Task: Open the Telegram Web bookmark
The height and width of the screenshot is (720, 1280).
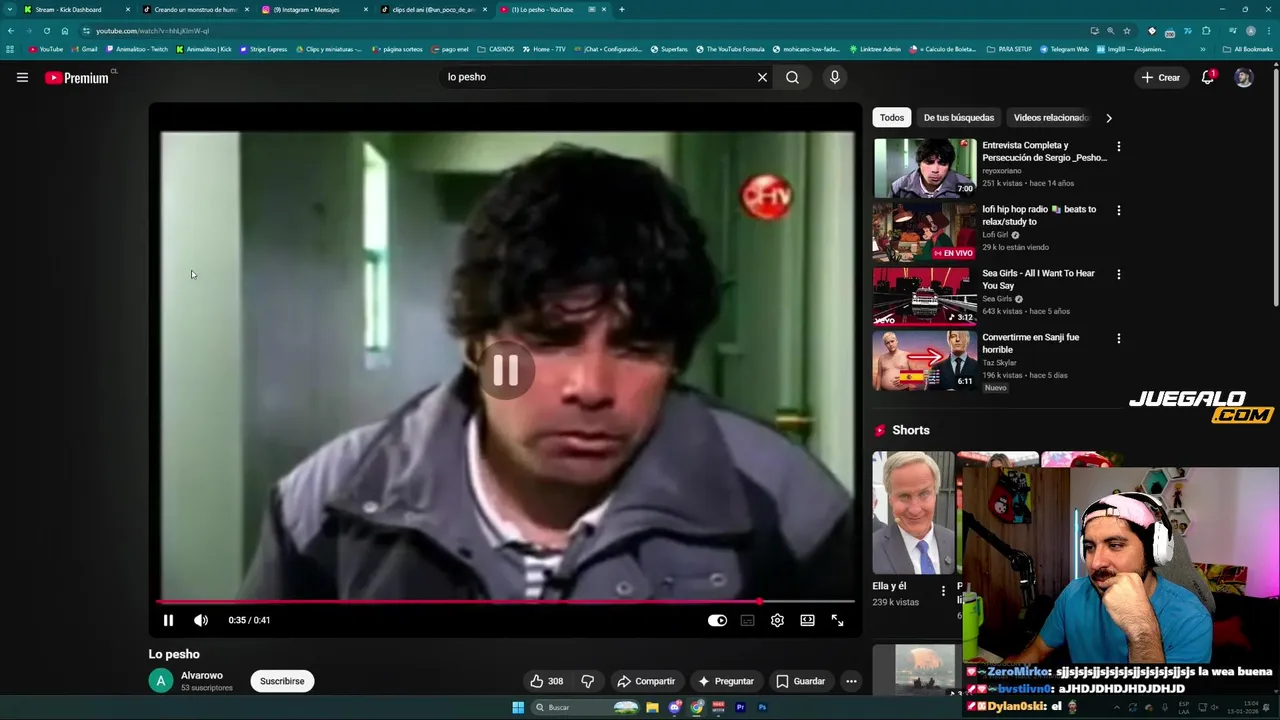Action: (1064, 49)
